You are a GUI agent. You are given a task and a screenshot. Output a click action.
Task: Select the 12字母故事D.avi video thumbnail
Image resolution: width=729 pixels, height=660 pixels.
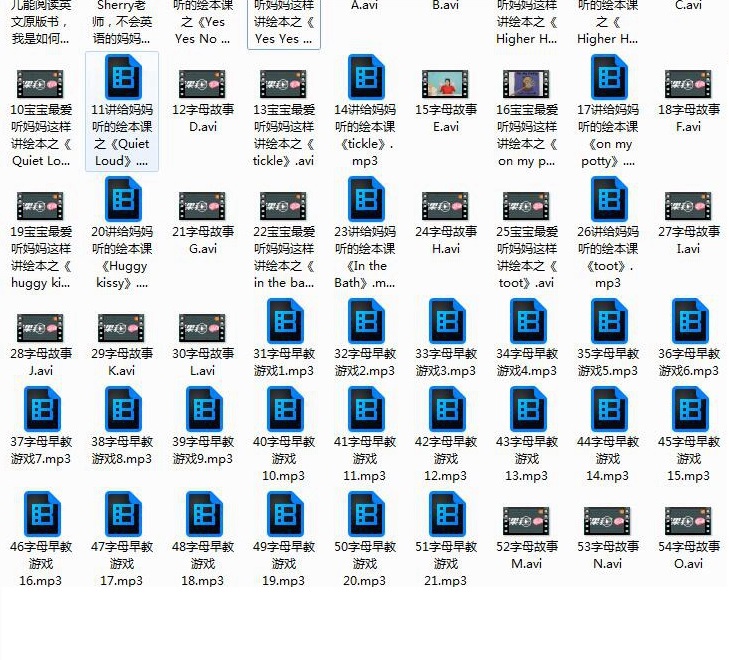coord(203,84)
